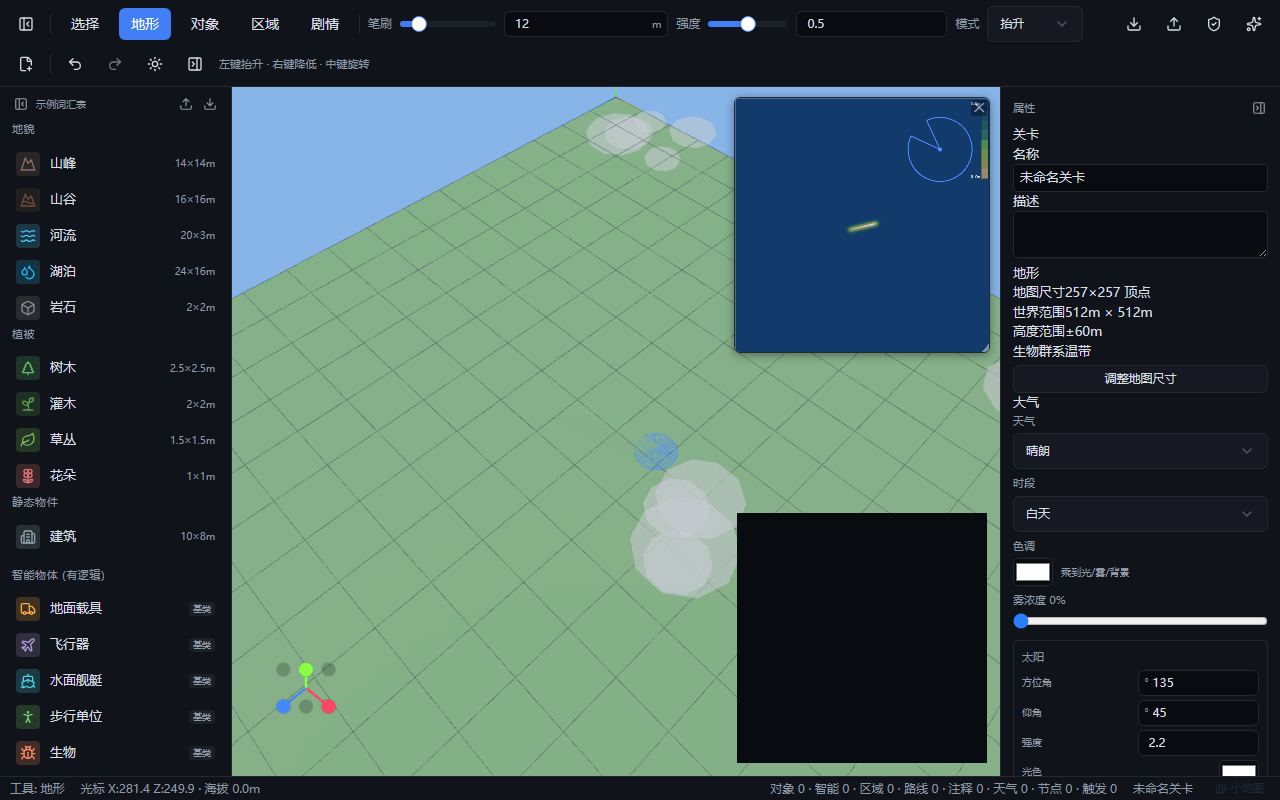Select the 岩石 rock item

coord(116,307)
